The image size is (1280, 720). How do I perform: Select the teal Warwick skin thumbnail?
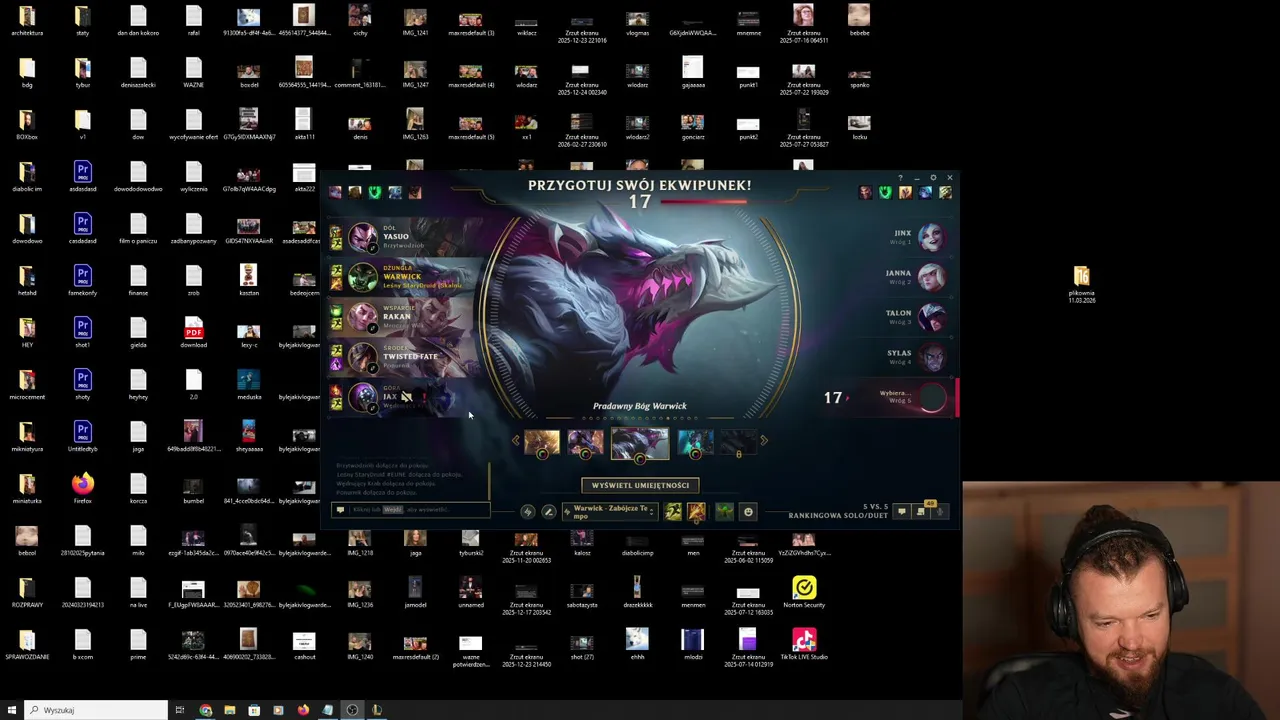pyautogui.click(x=695, y=442)
